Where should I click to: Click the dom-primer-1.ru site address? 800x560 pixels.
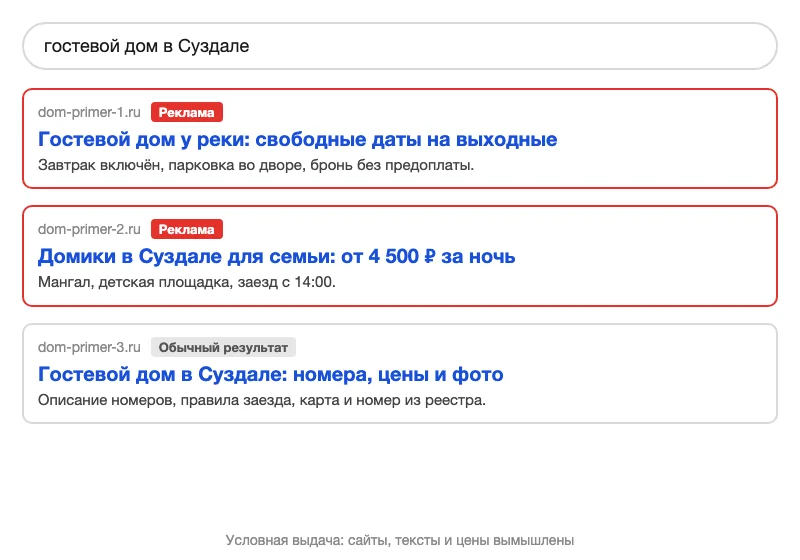89,112
